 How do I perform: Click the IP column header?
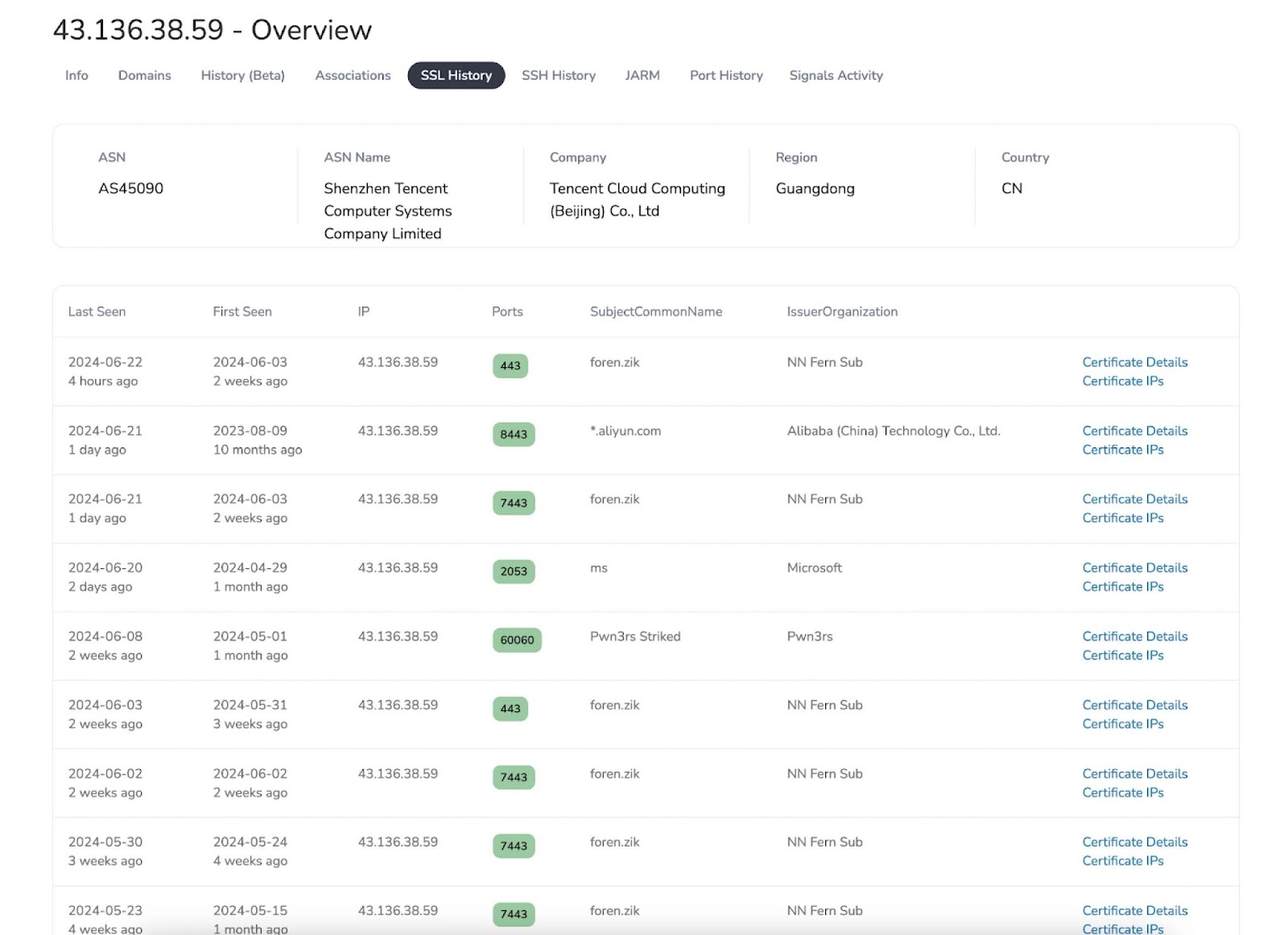coord(364,311)
